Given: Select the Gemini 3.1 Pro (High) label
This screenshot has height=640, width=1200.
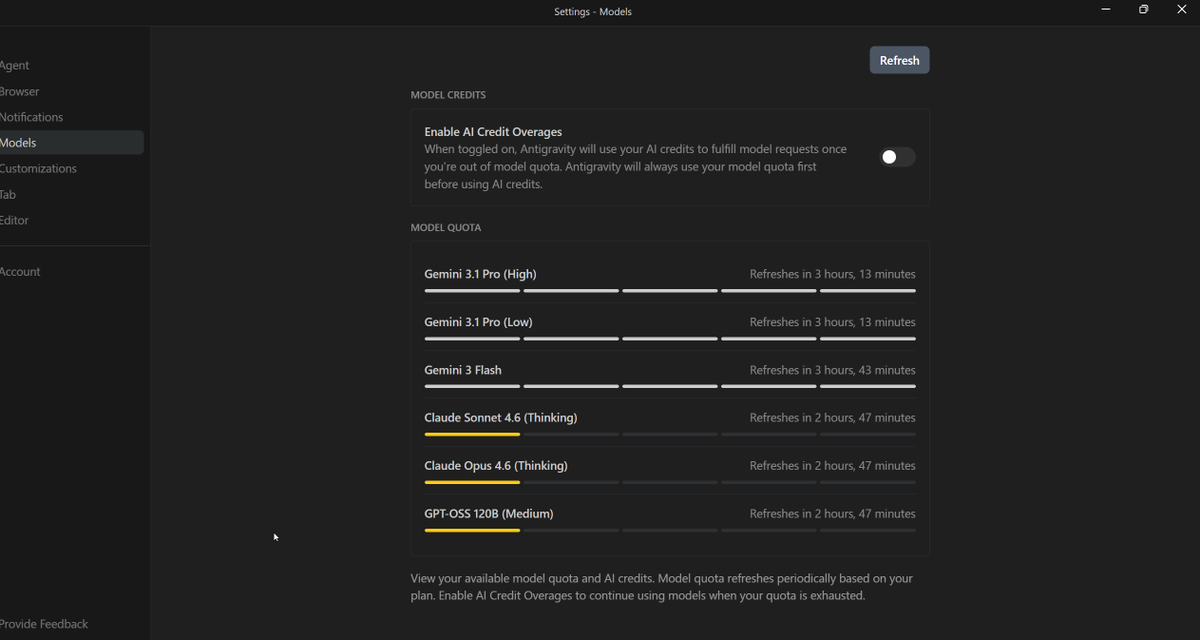Looking at the screenshot, I should [x=480, y=274].
